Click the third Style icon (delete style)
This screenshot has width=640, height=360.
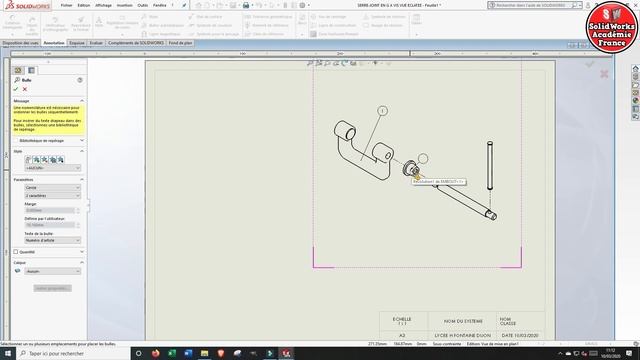(x=44, y=160)
